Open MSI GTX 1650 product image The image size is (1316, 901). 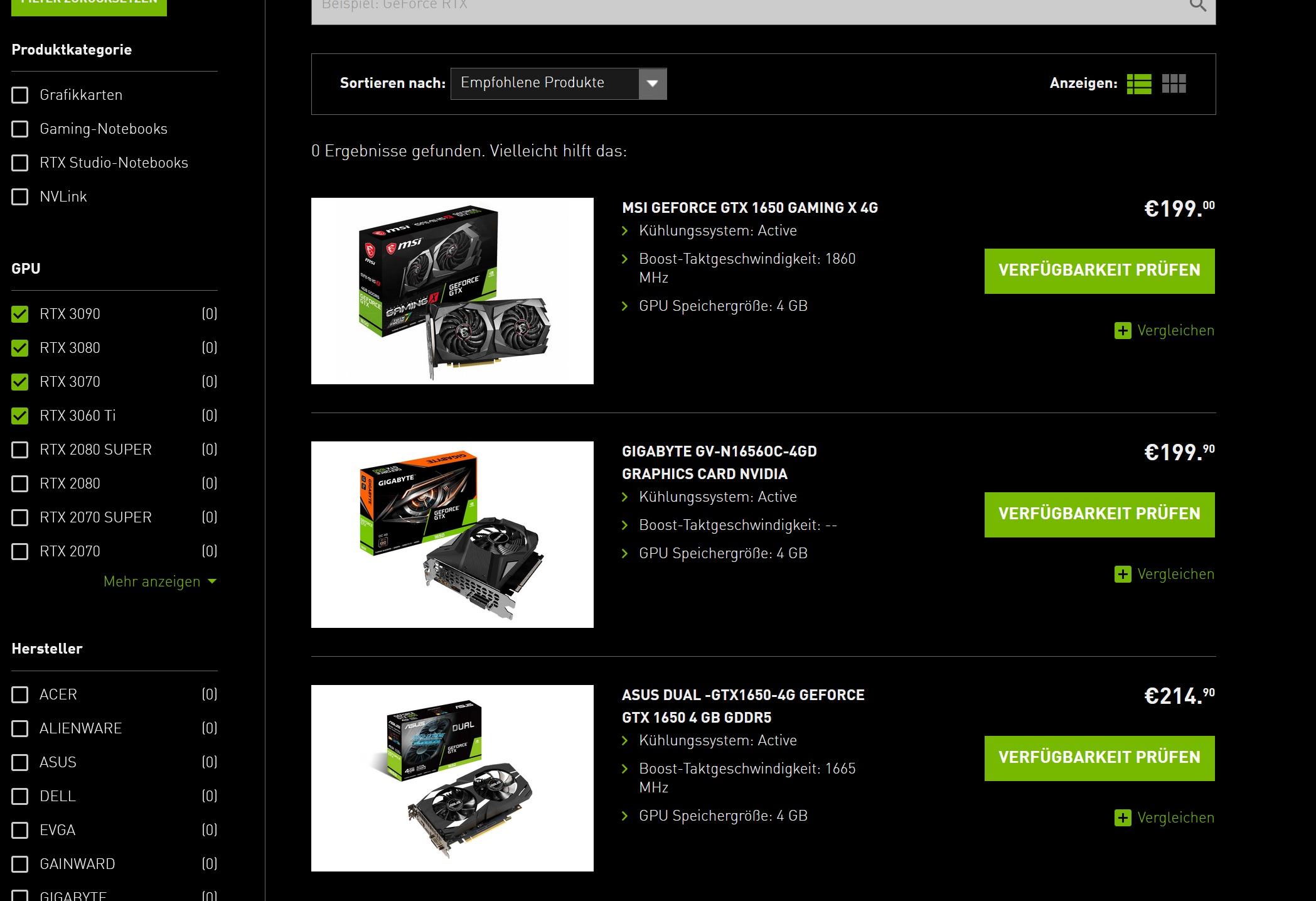pos(452,291)
